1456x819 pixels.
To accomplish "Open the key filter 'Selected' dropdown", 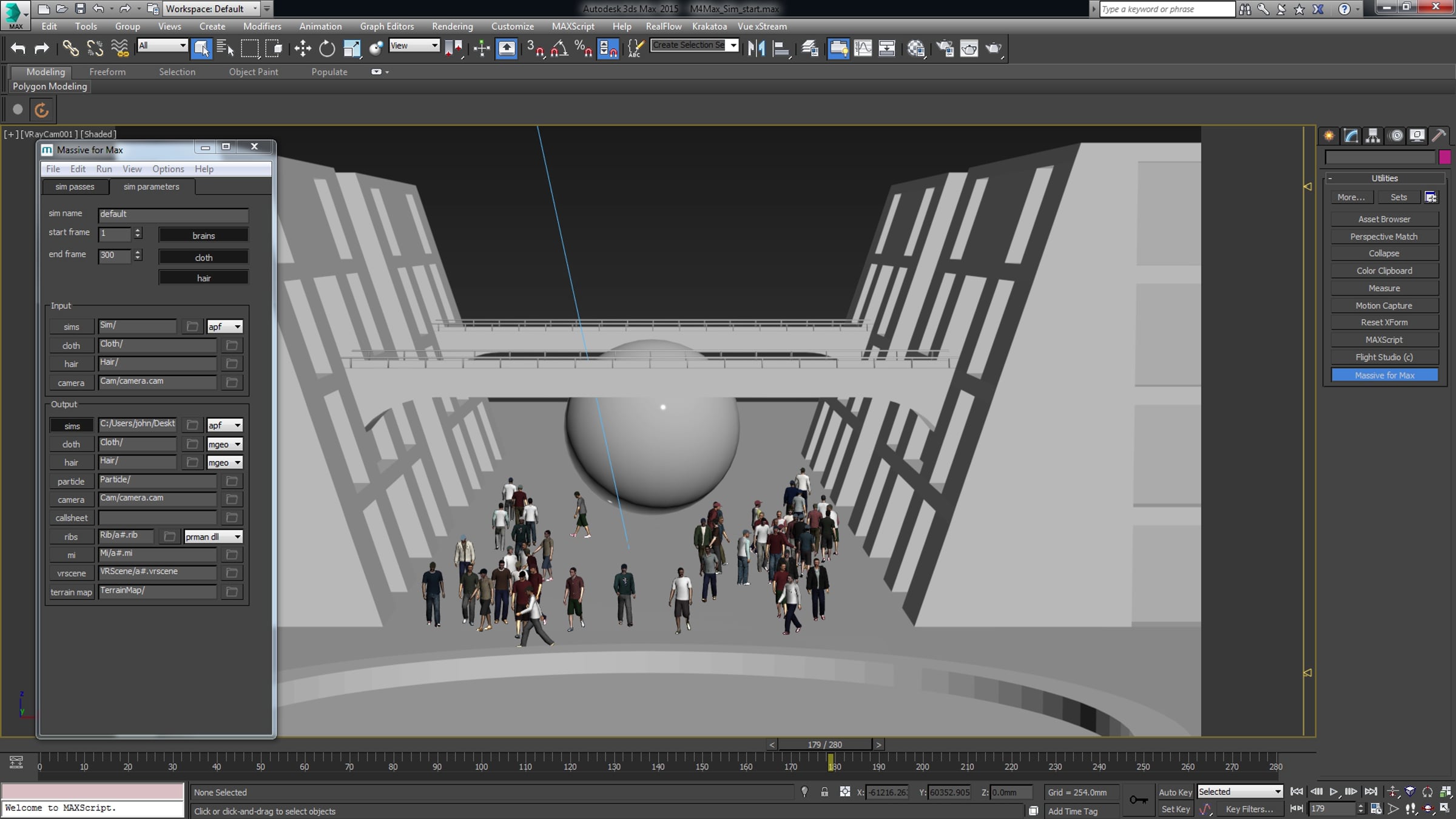I will coord(1240,792).
